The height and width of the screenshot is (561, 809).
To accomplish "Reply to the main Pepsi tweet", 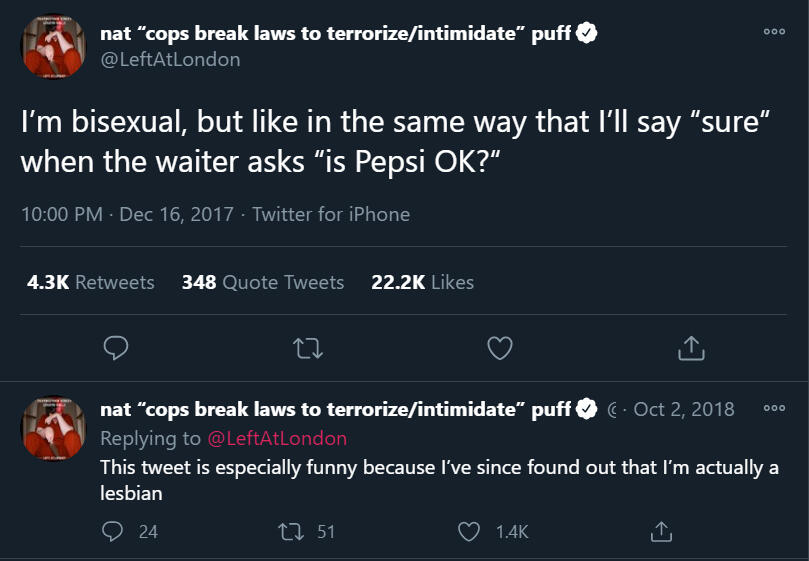I will (x=116, y=347).
